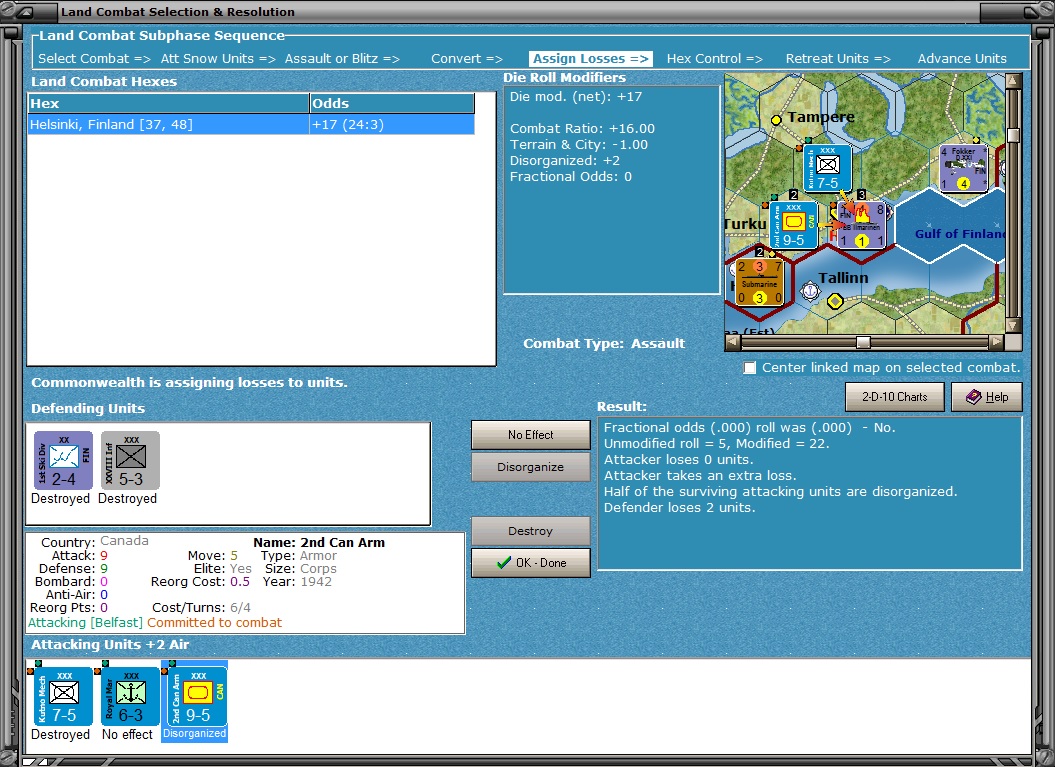Click map scroll right arrow

pos(996,342)
